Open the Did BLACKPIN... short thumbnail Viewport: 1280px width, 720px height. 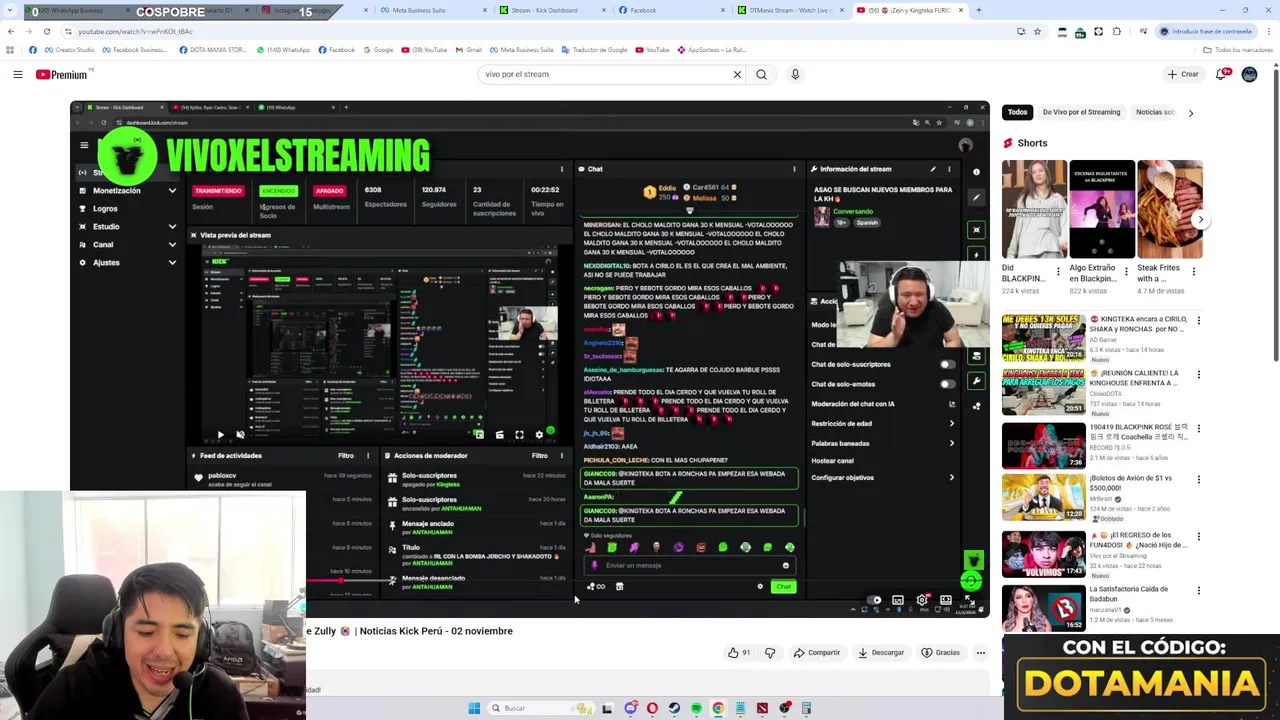pyautogui.click(x=1034, y=209)
